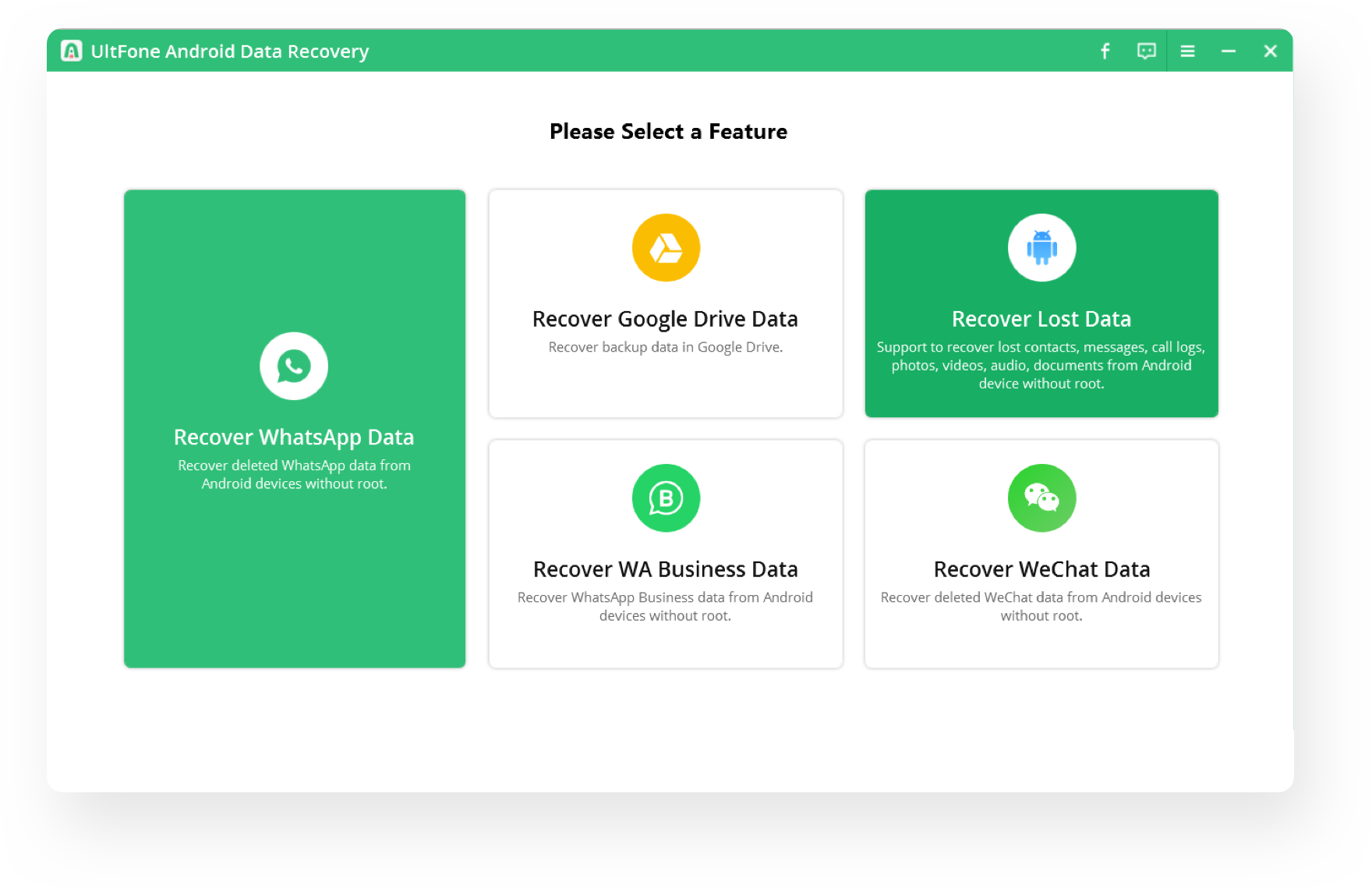Select the Recover Lost Data title
Screen dimensions: 1372x889
click(x=1041, y=319)
